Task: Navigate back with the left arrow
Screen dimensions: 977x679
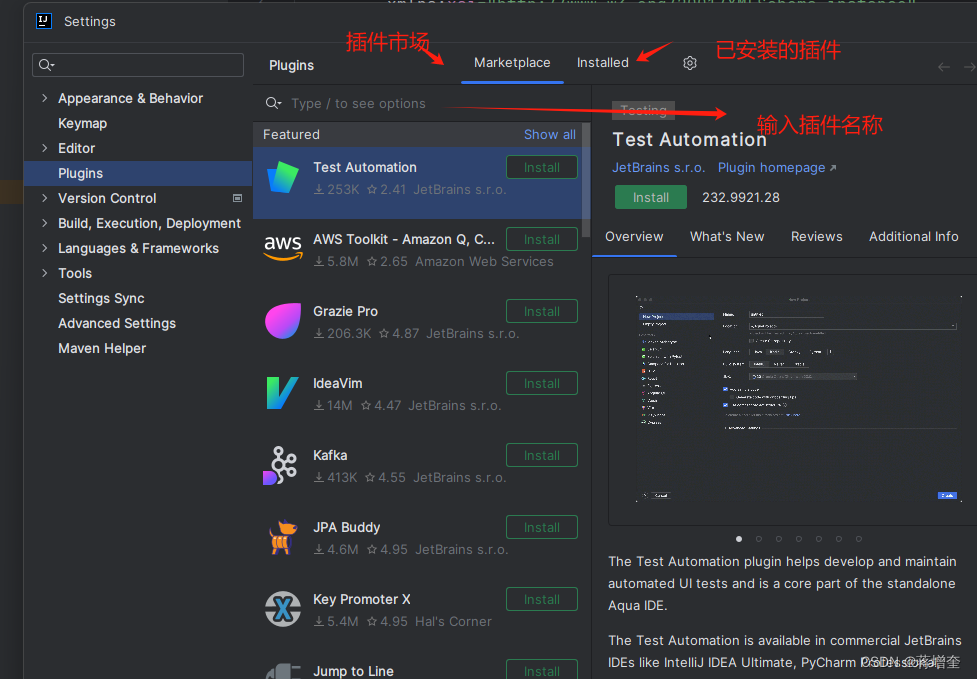Action: tap(944, 67)
